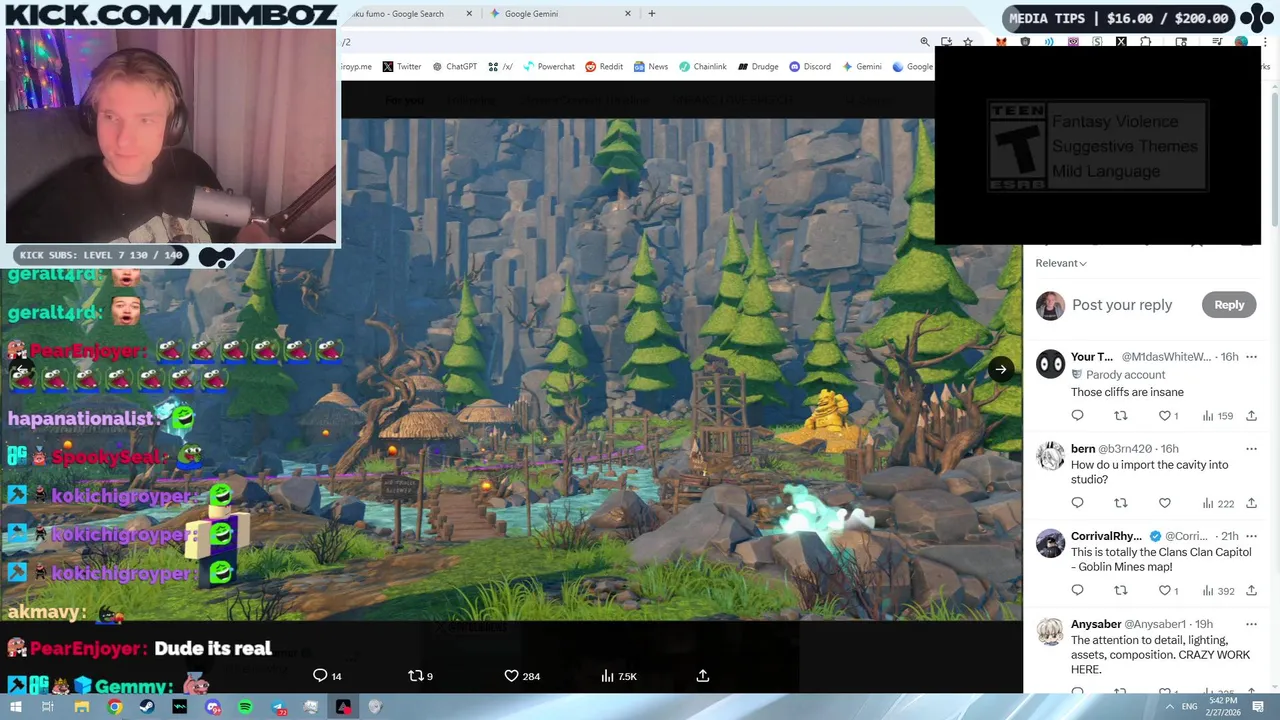The image size is (1280, 720).
Task: Click the next image arrow on media viewer
Action: coord(1000,369)
